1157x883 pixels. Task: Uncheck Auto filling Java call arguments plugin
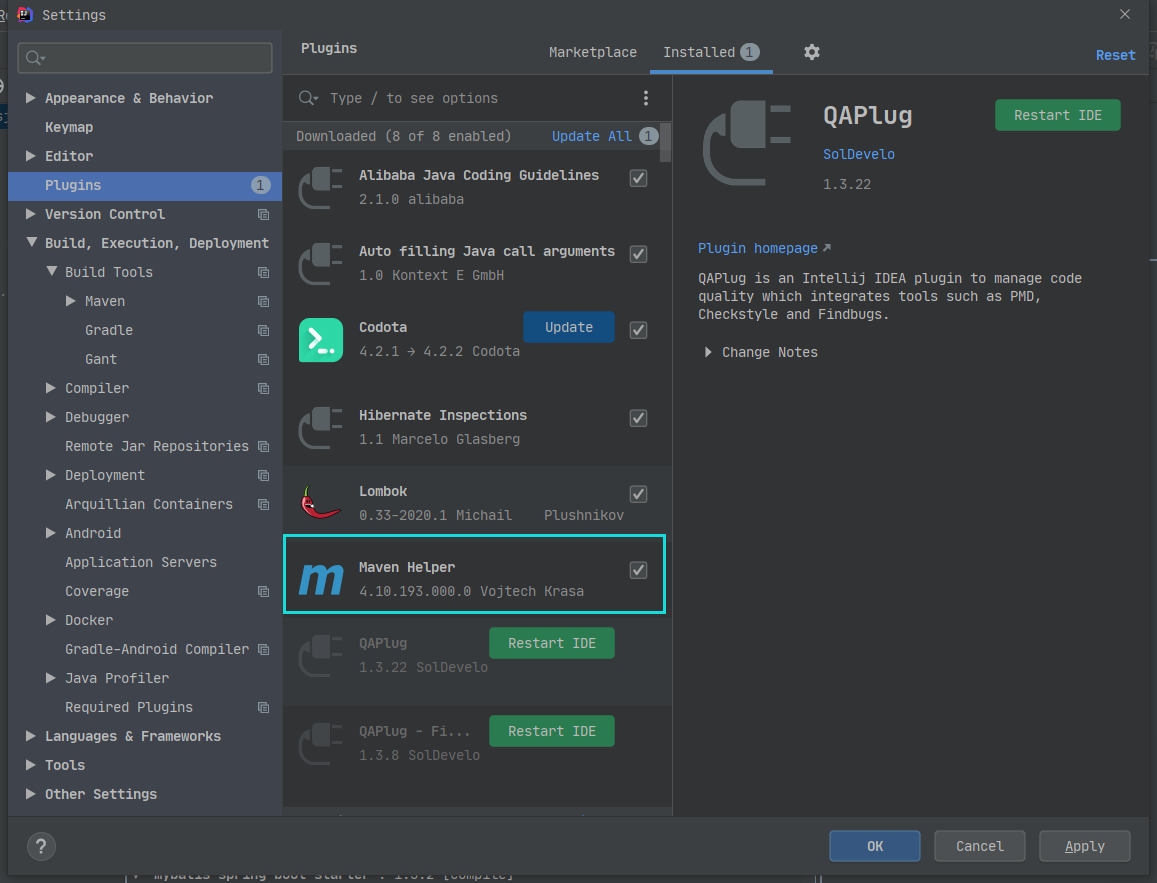638,254
